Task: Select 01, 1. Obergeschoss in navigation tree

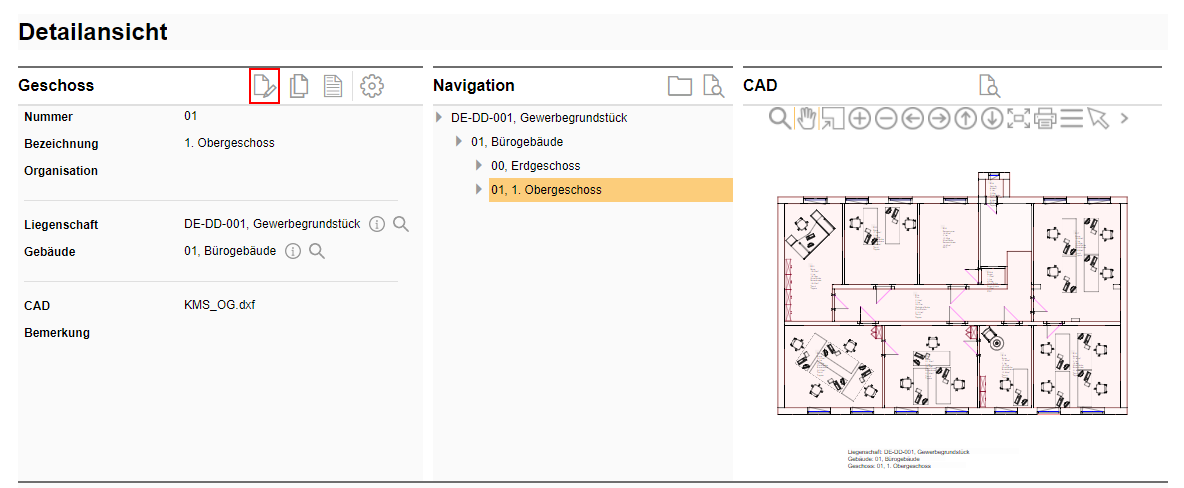Action: point(546,190)
